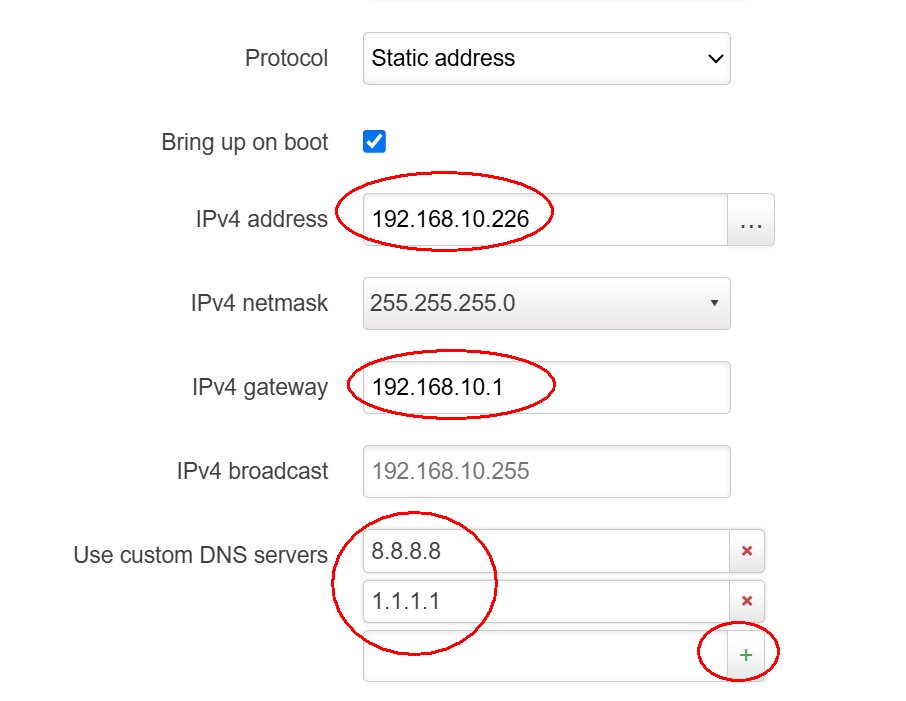Expand the IPv4 netmask 255.255.255.0 dropdown

pyautogui.click(x=547, y=303)
